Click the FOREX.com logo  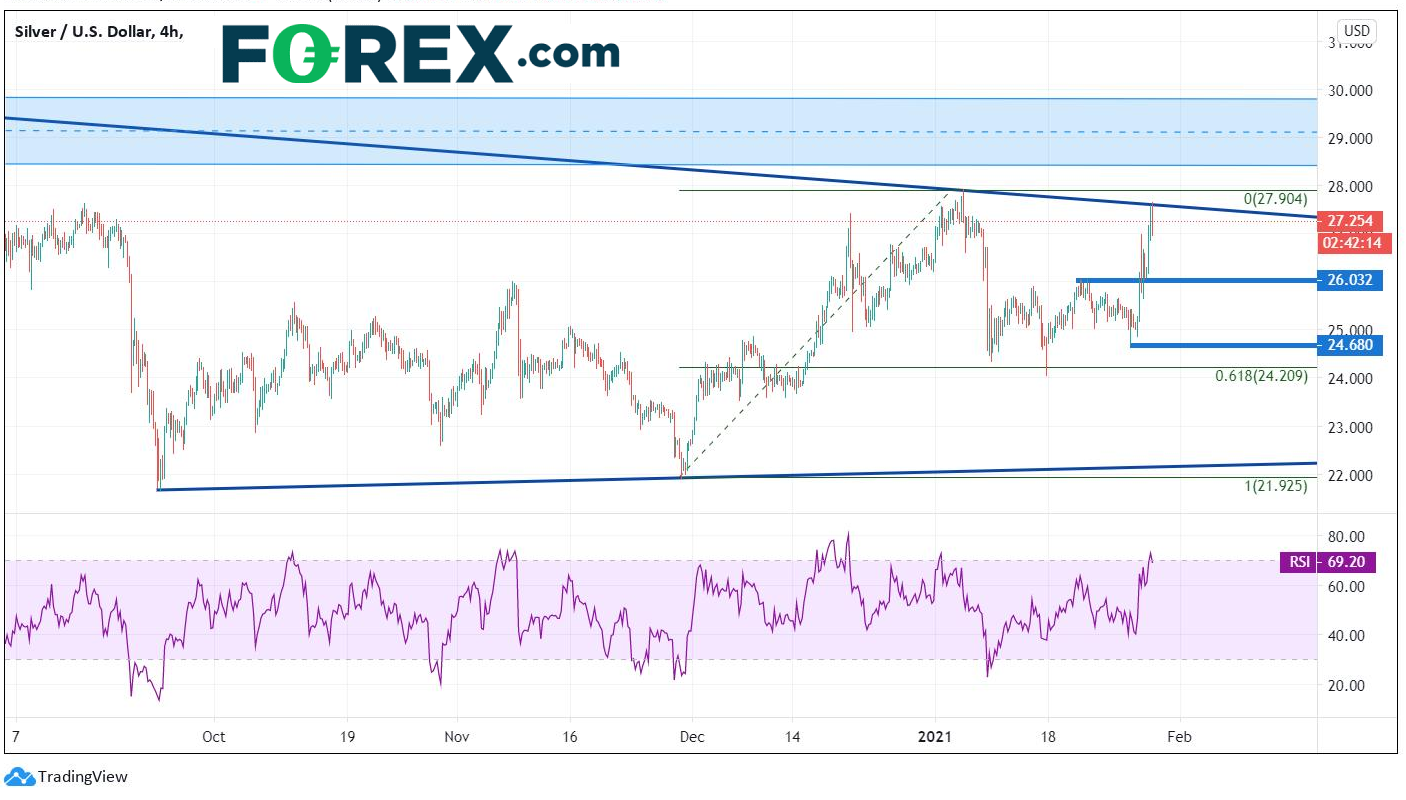[x=420, y=54]
